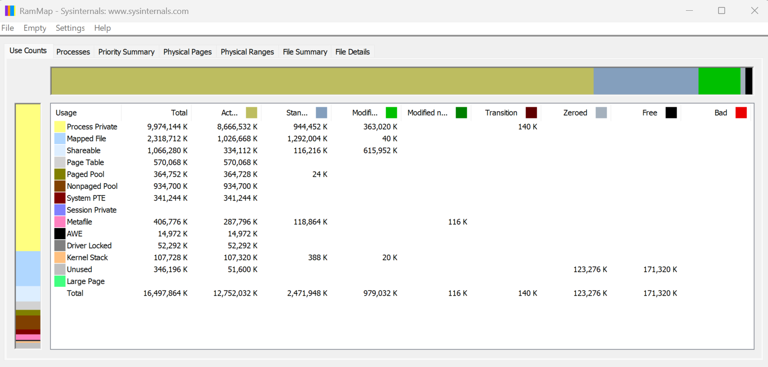Switch to the Processes tab

(73, 52)
